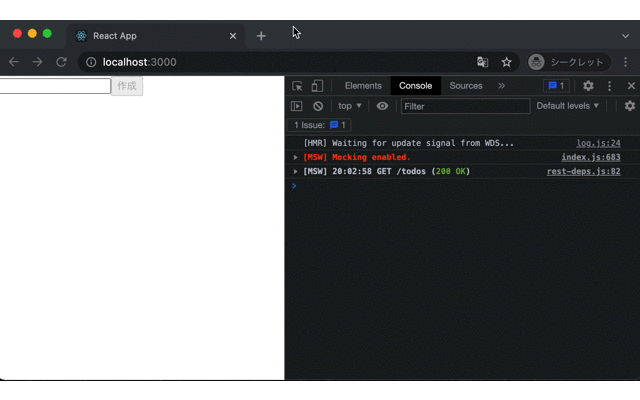This screenshot has height=400, width=640.
Task: Open the top JavaScript context dropdown
Action: pos(350,106)
